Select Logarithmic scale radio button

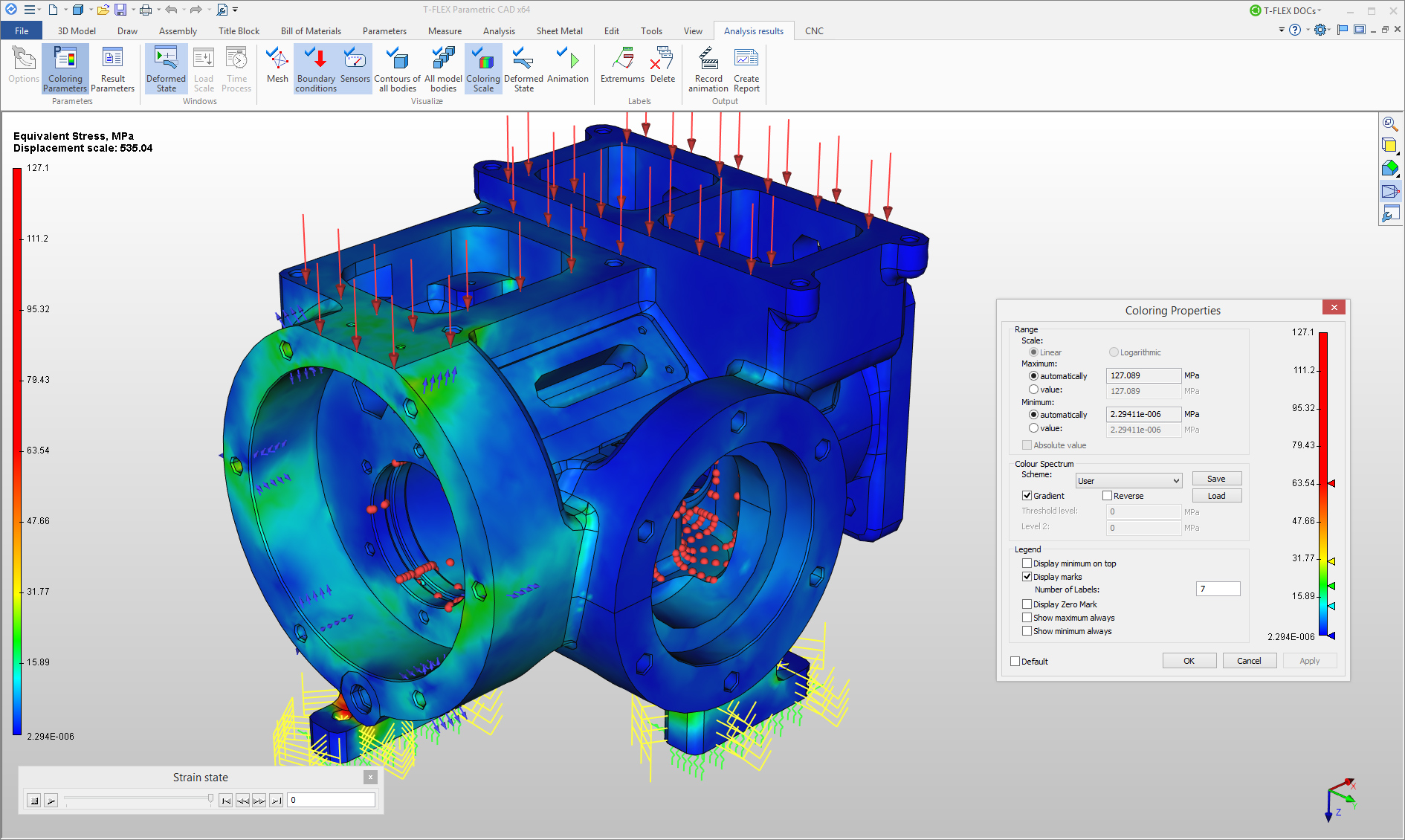coord(1114,352)
